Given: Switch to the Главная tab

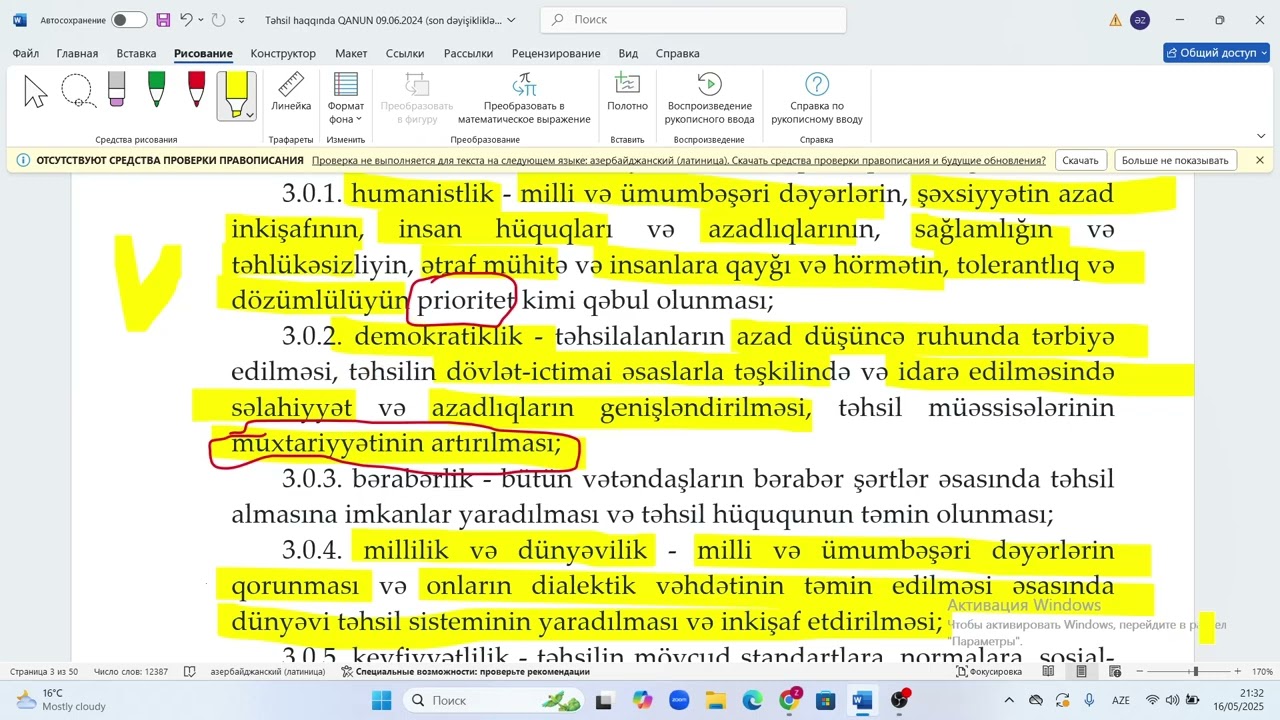Looking at the screenshot, I should 77,53.
